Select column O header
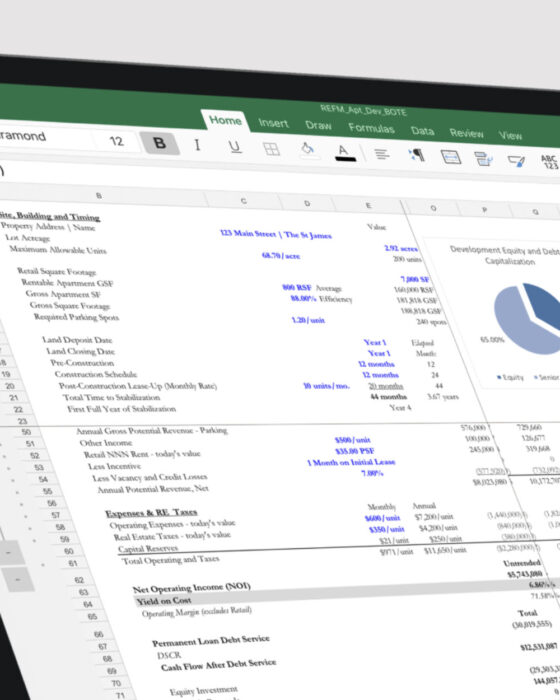This screenshot has width=560, height=700. (x=433, y=208)
